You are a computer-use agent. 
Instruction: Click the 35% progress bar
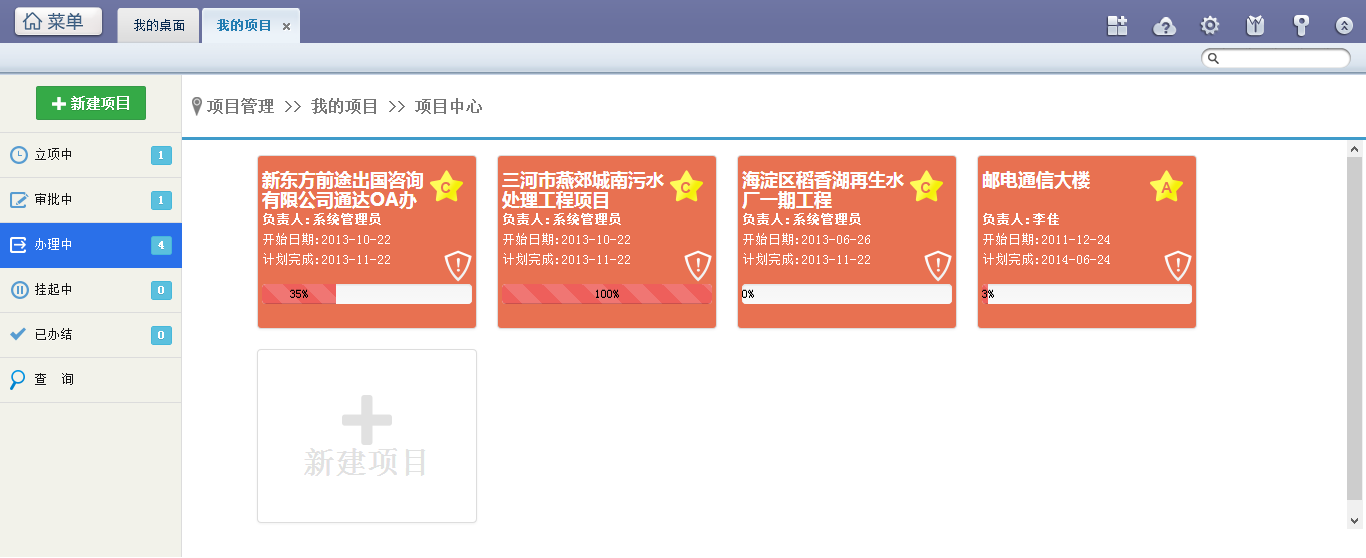point(367,294)
